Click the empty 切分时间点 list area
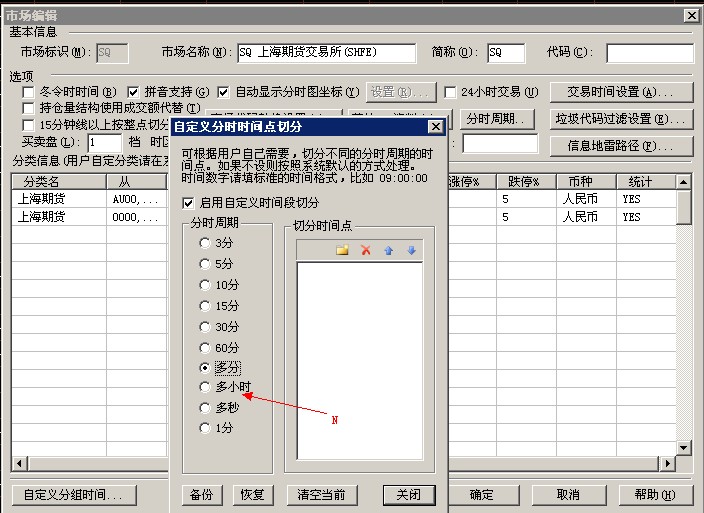The image size is (704, 513). tap(360, 360)
